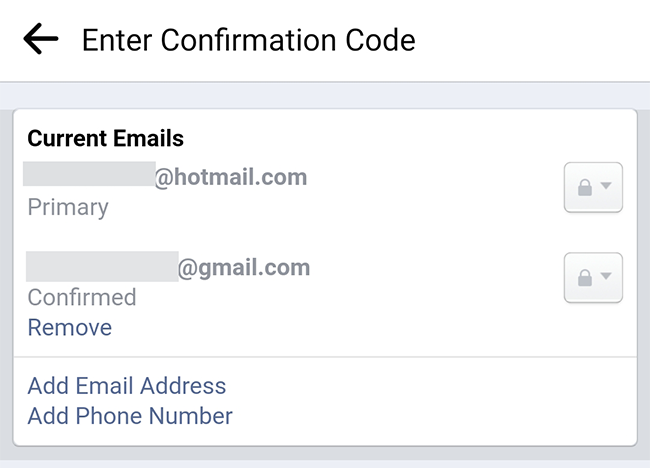The width and height of the screenshot is (650, 468).
Task: Expand the audience selector button for primary email
Action: point(593,187)
